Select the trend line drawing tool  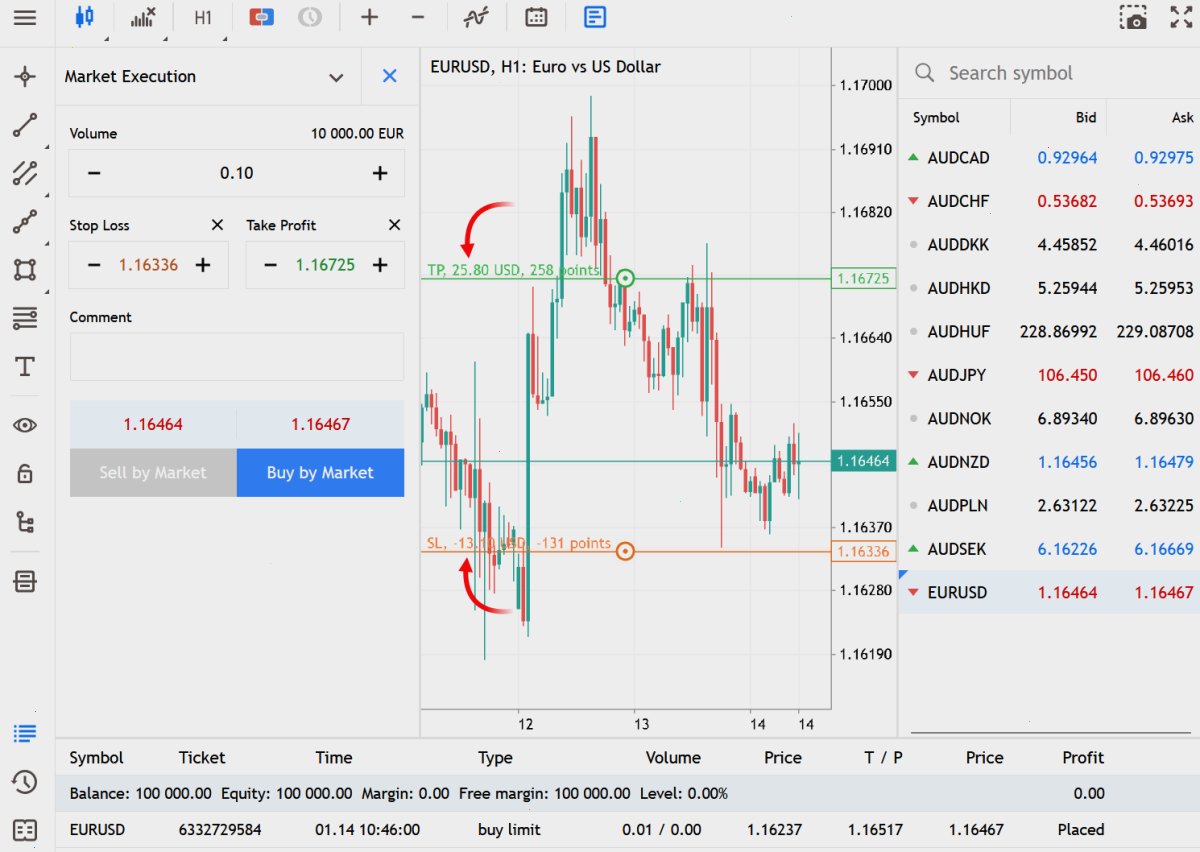click(x=25, y=125)
